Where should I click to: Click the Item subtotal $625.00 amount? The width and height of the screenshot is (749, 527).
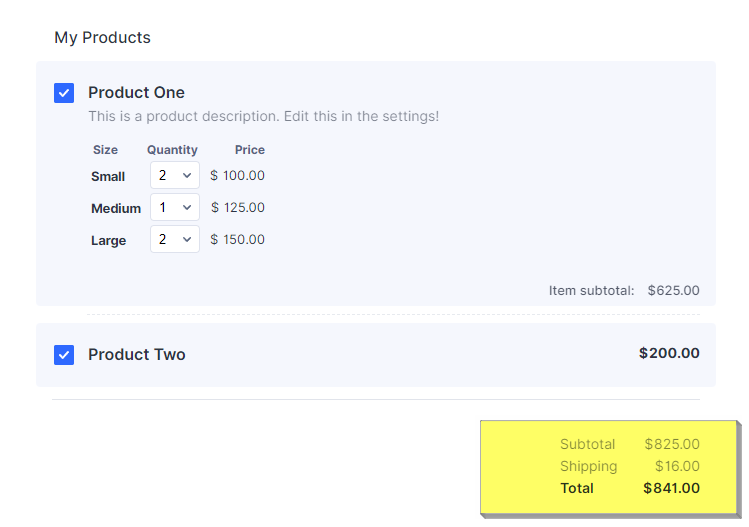click(x=673, y=291)
